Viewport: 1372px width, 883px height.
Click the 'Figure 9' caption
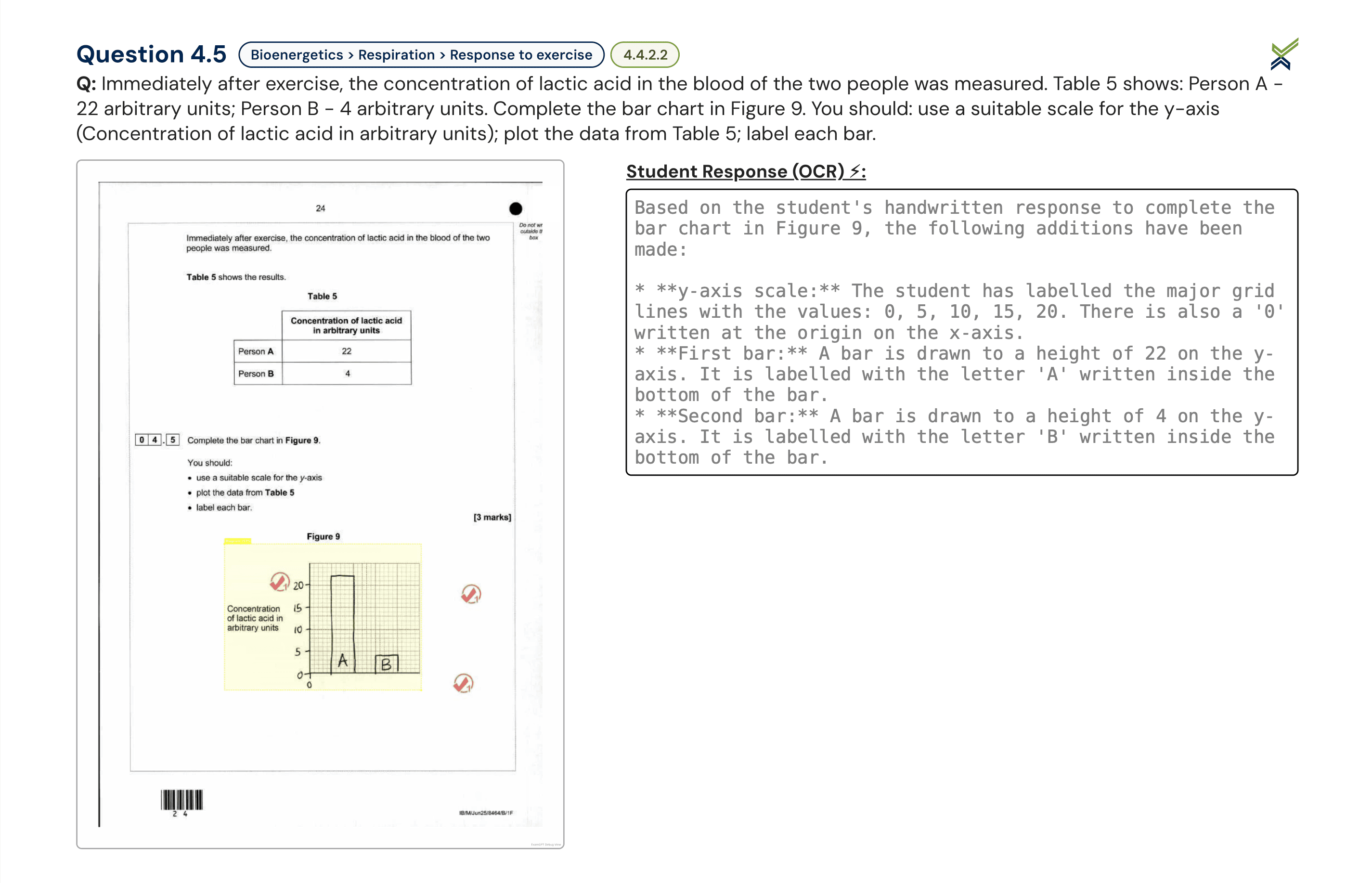(x=324, y=536)
